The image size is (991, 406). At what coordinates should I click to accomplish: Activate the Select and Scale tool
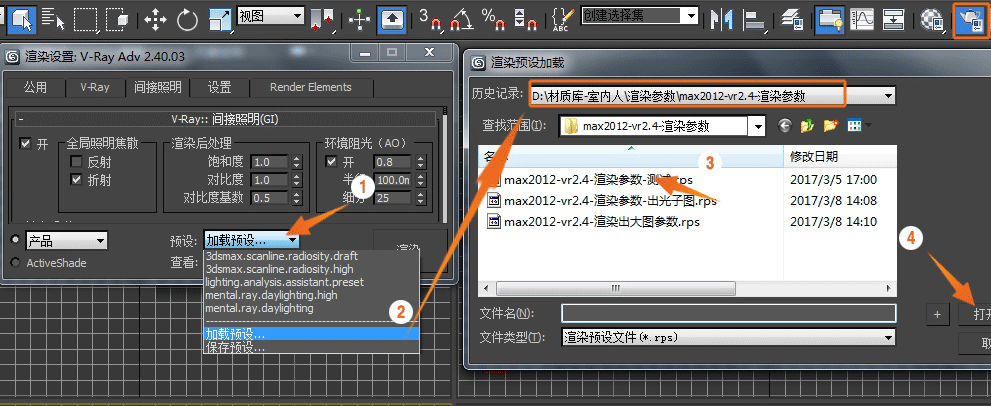[219, 20]
